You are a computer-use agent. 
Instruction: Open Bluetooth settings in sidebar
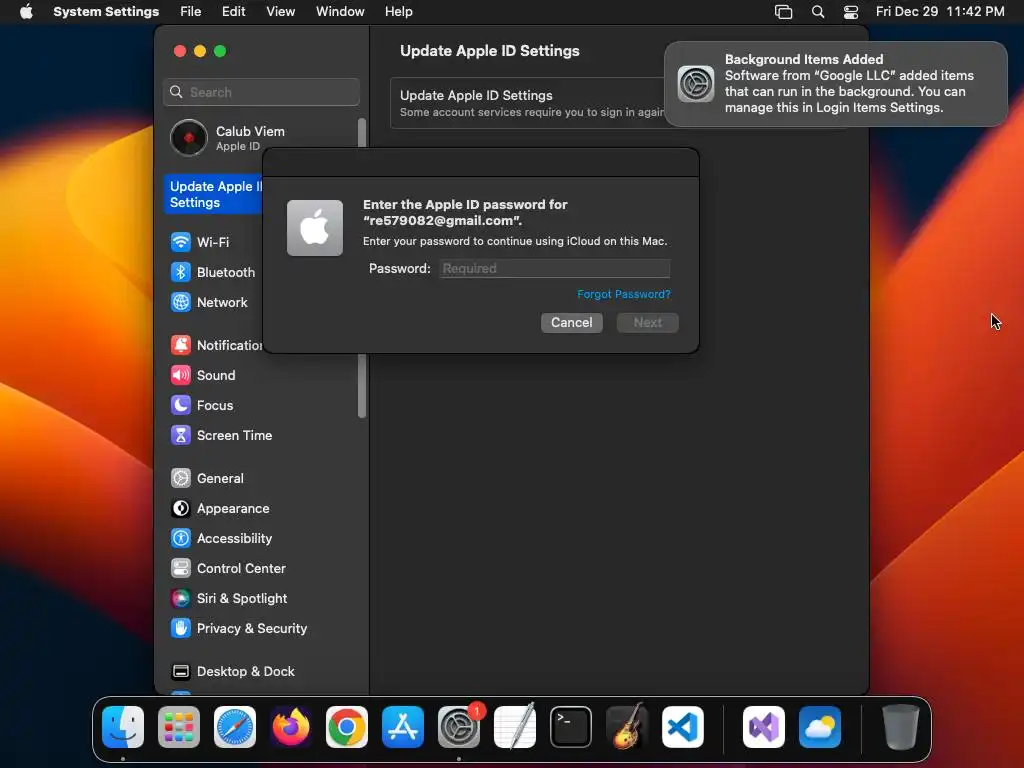[x=213, y=272]
